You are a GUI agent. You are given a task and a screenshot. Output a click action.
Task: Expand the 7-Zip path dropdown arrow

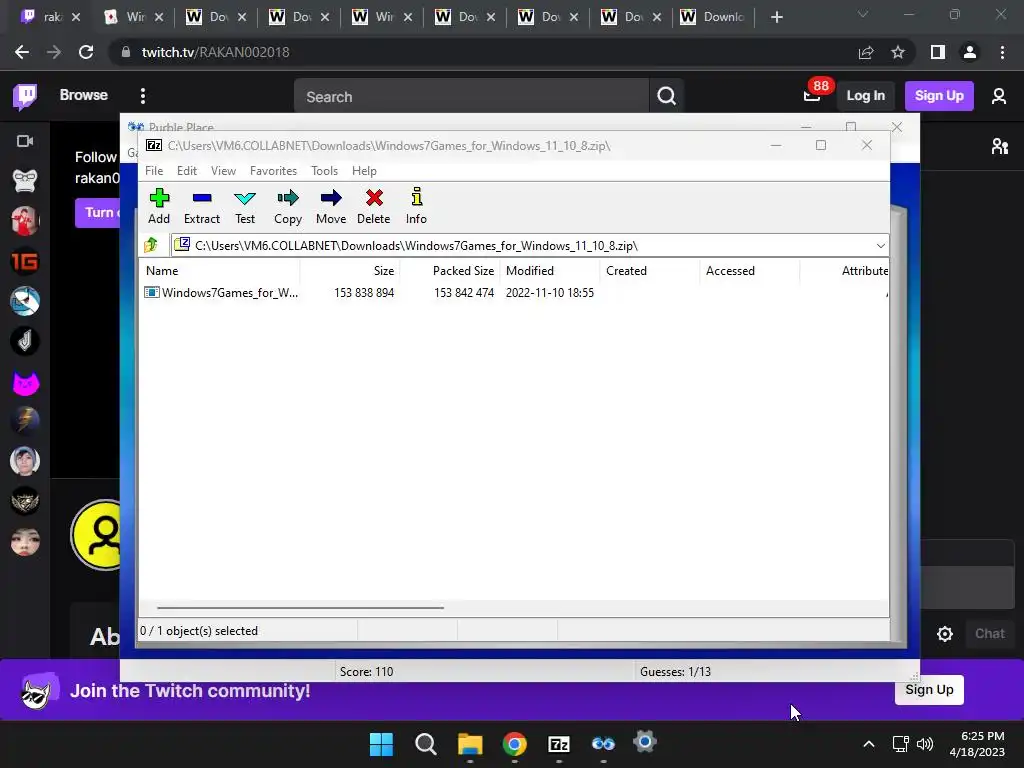pos(880,246)
